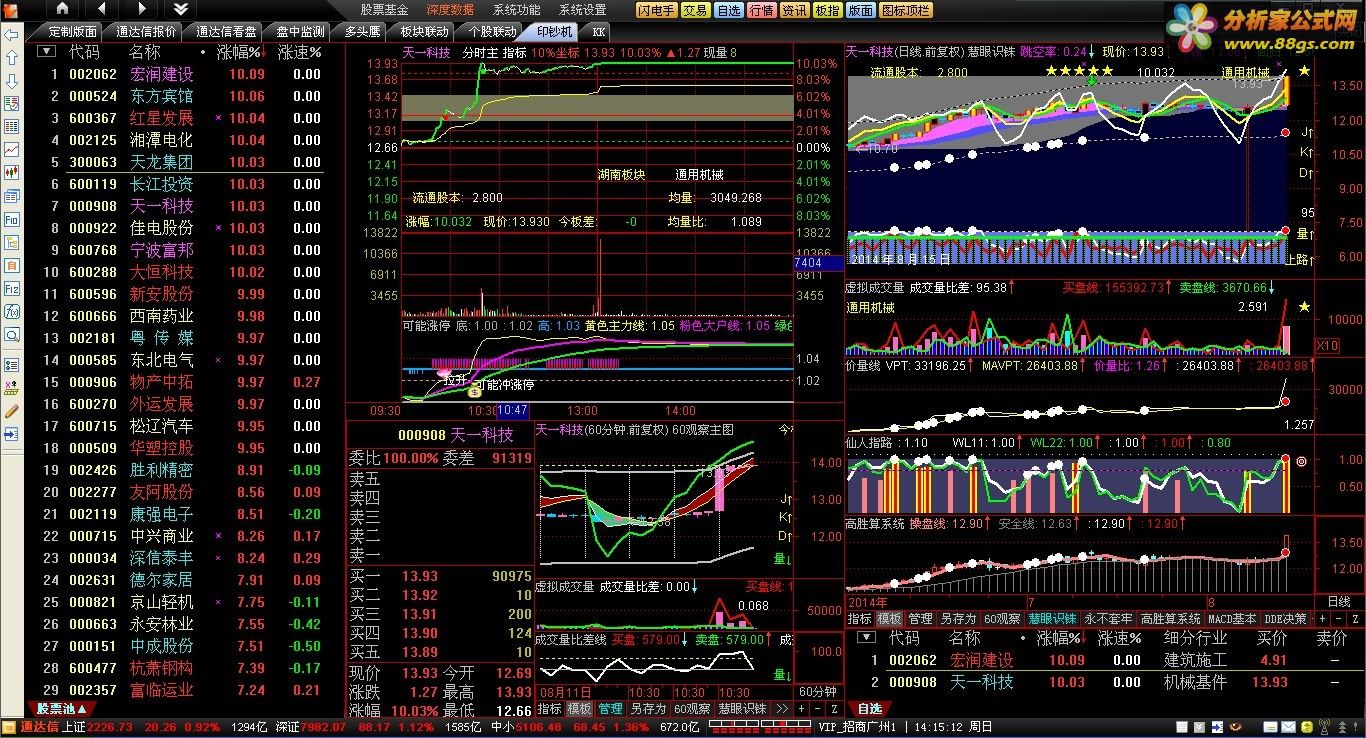Click the 图标顶栏 button
Viewport: 1366px width, 738px height.
[x=906, y=10]
